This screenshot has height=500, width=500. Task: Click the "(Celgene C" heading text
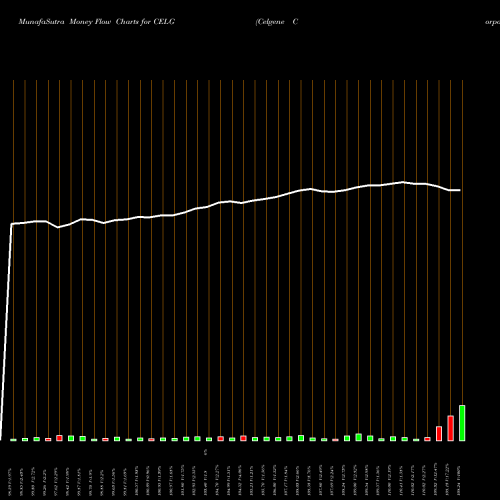coord(277,22)
